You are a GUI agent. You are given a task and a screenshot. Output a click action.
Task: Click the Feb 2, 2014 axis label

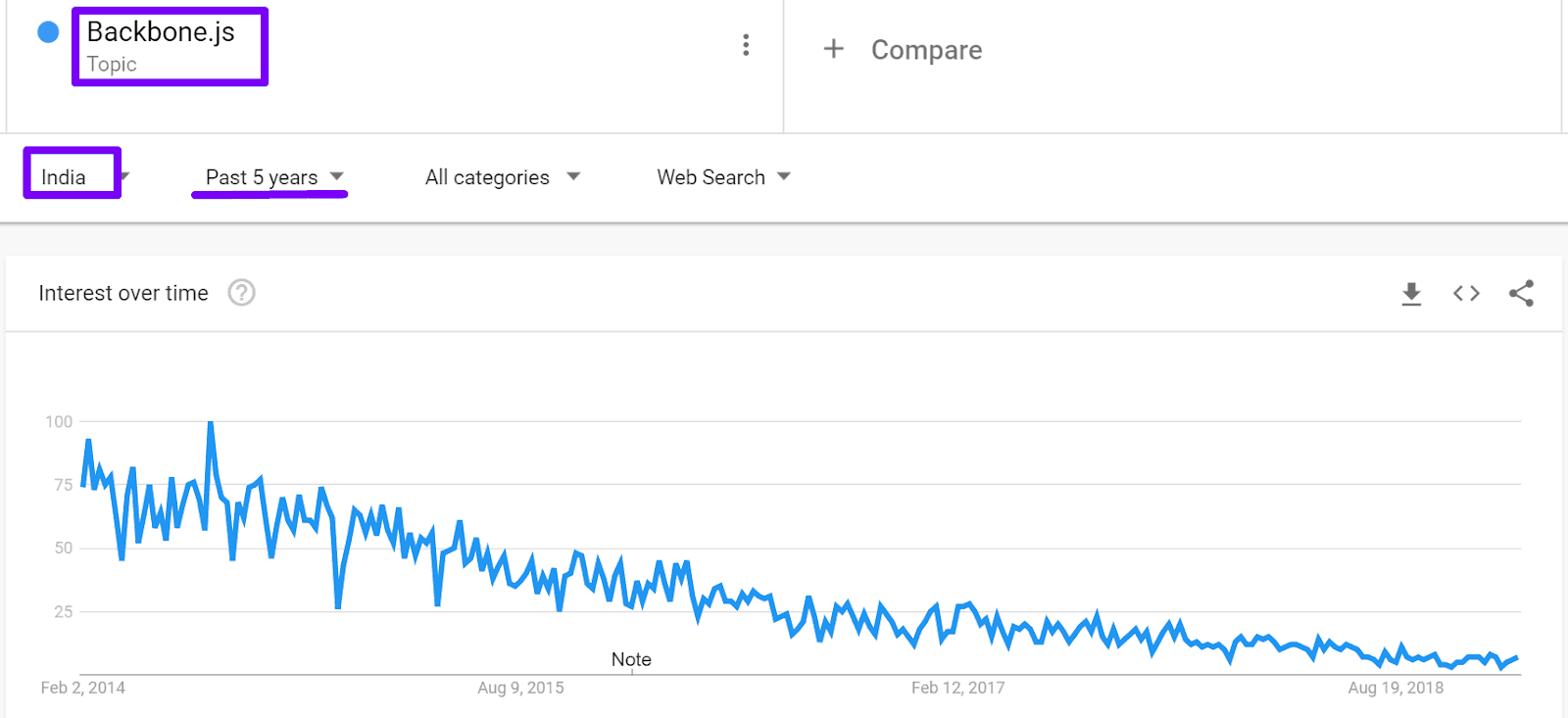(82, 688)
